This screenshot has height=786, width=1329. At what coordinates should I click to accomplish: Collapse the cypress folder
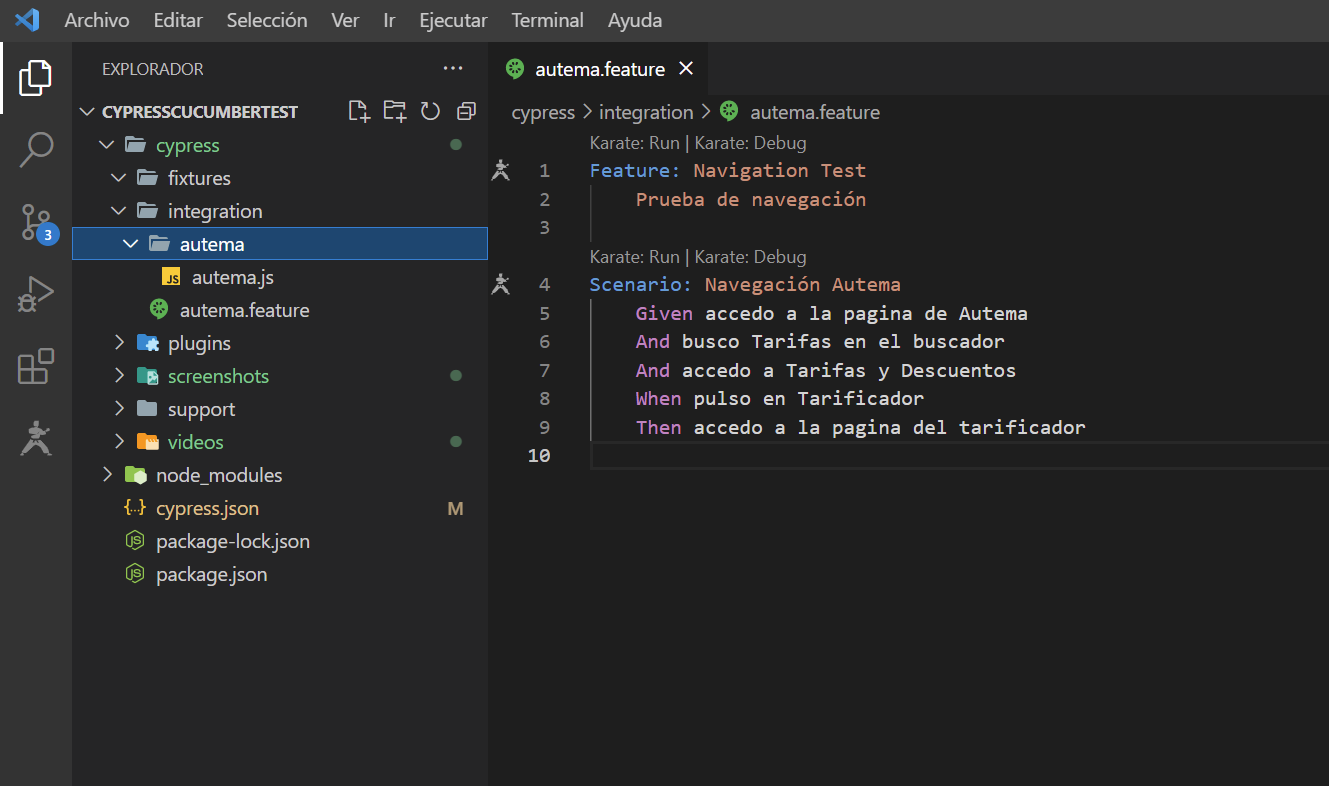tap(107, 145)
